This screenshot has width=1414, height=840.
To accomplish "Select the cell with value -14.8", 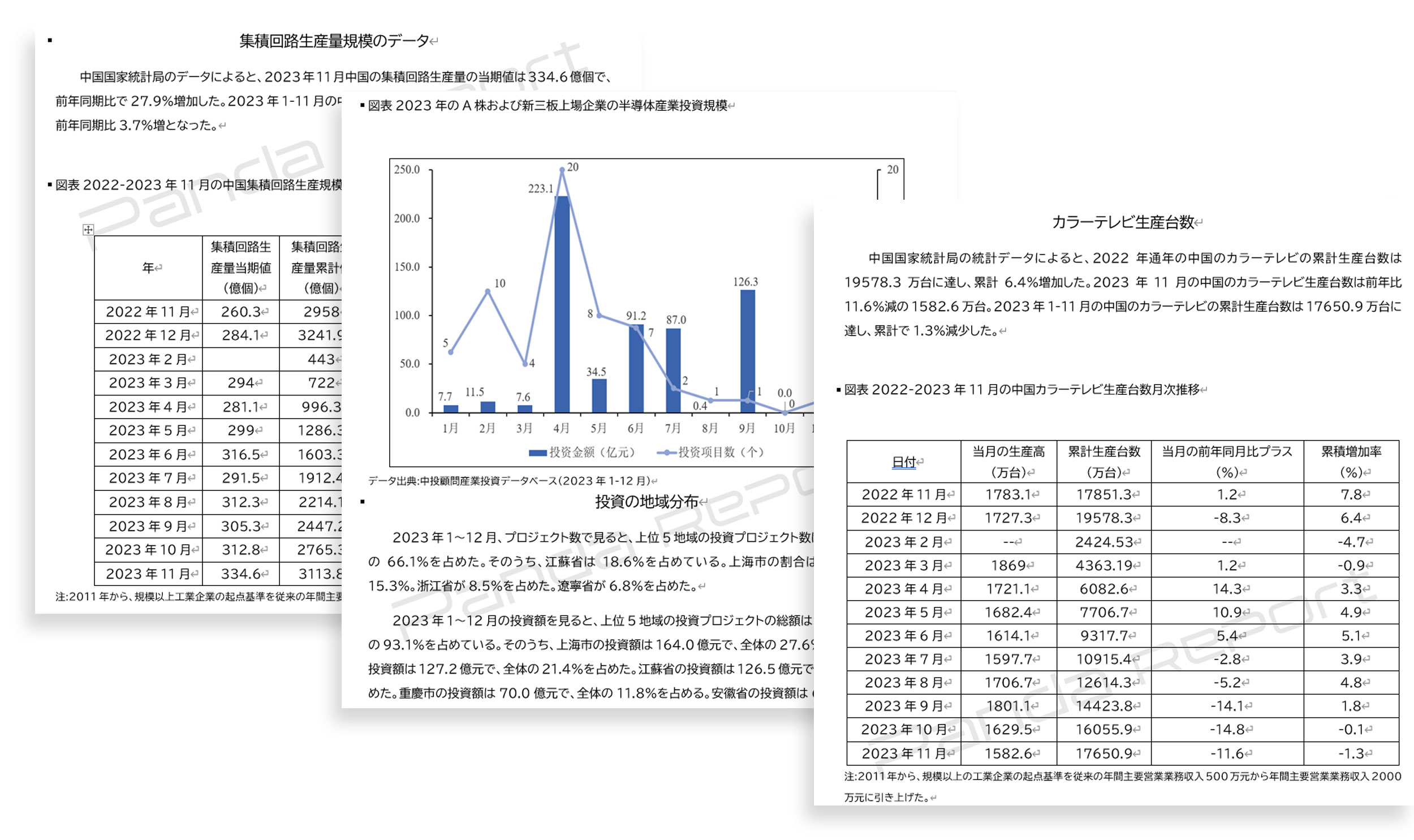I will (x=1226, y=730).
